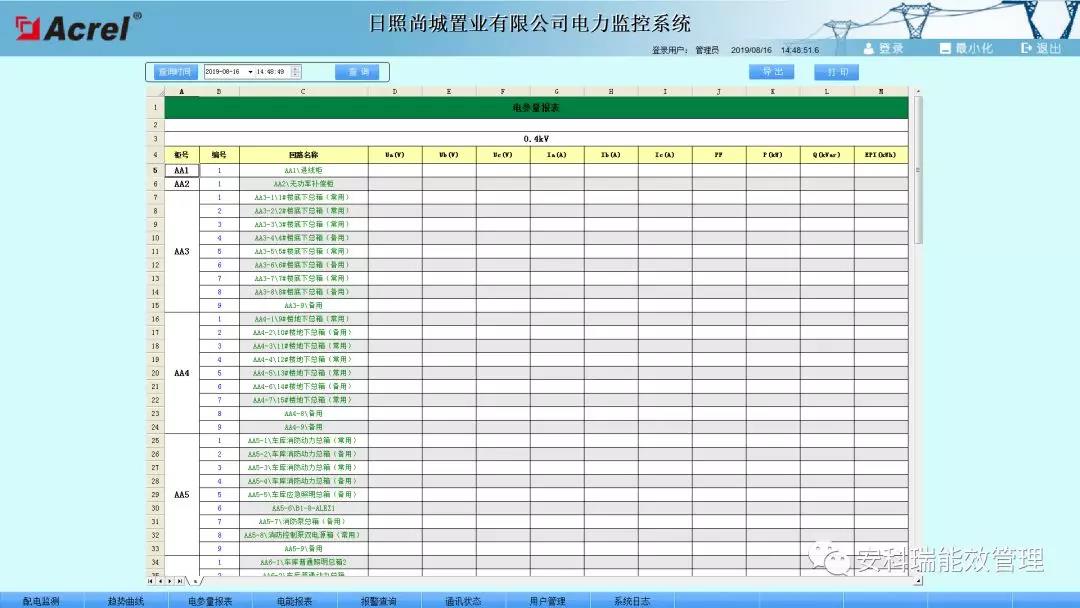
Task: Click the Ua(V) header cell
Action: point(395,155)
